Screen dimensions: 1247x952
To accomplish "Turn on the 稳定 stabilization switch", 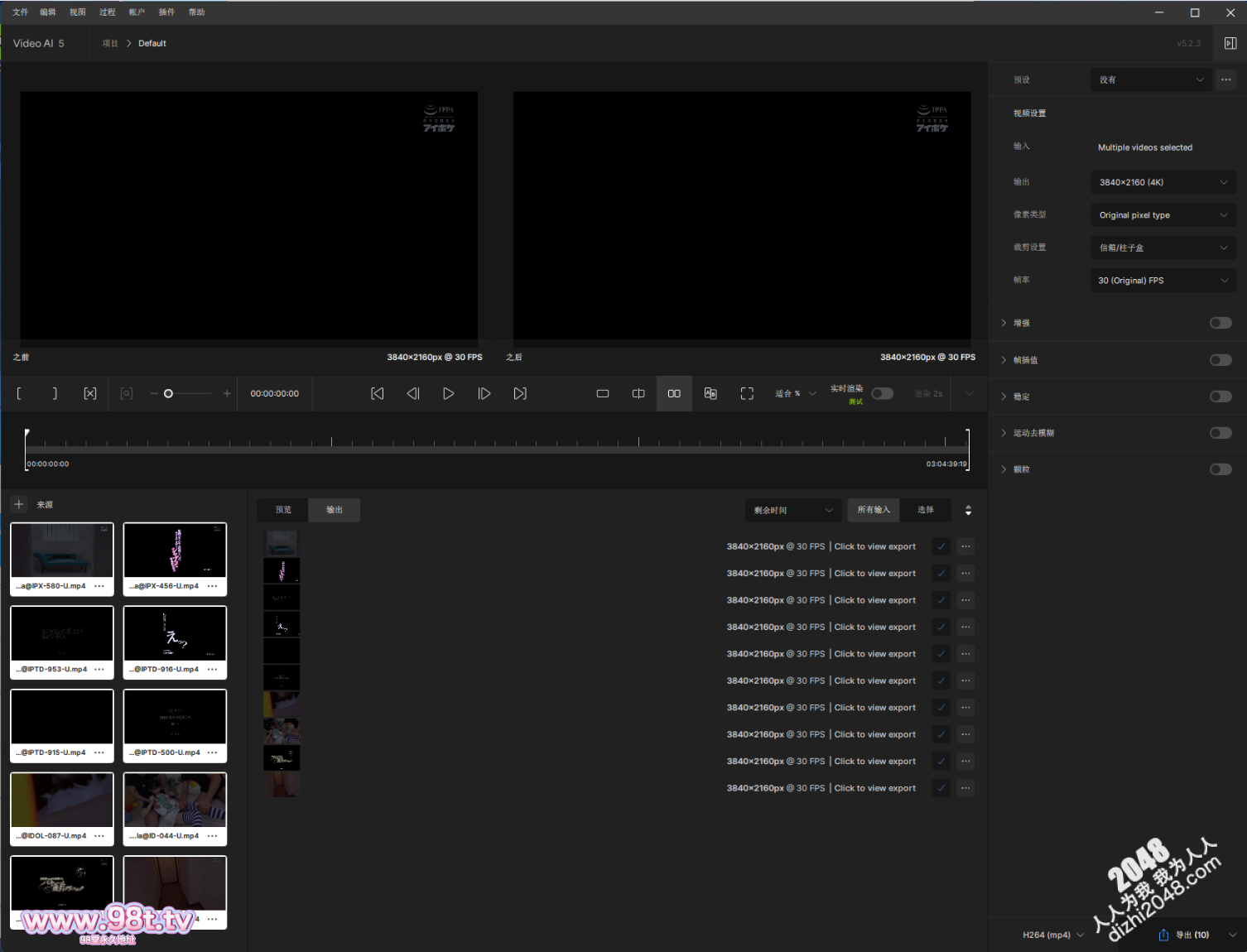I will (x=1220, y=397).
